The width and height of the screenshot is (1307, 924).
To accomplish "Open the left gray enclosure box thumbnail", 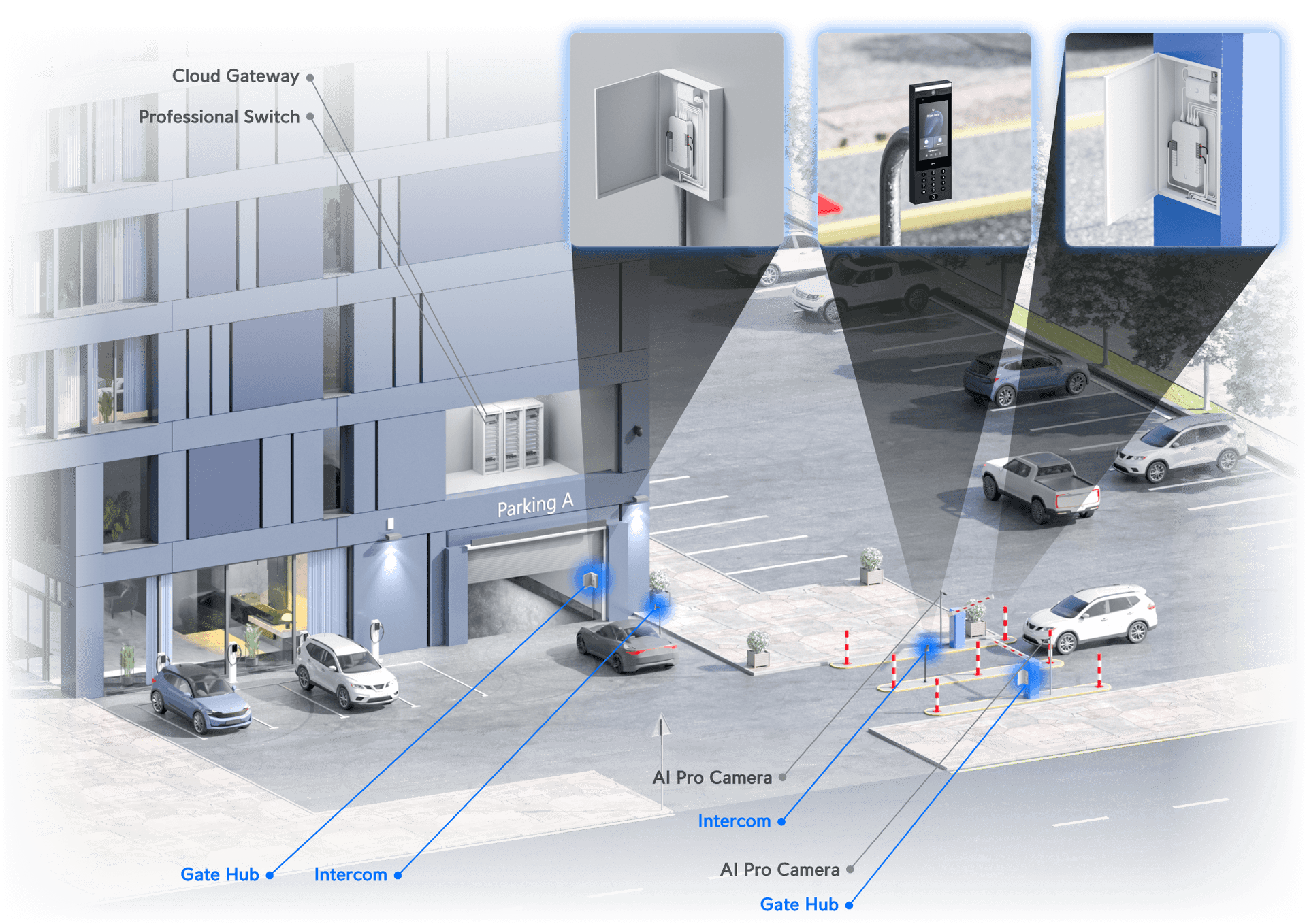I will [676, 138].
